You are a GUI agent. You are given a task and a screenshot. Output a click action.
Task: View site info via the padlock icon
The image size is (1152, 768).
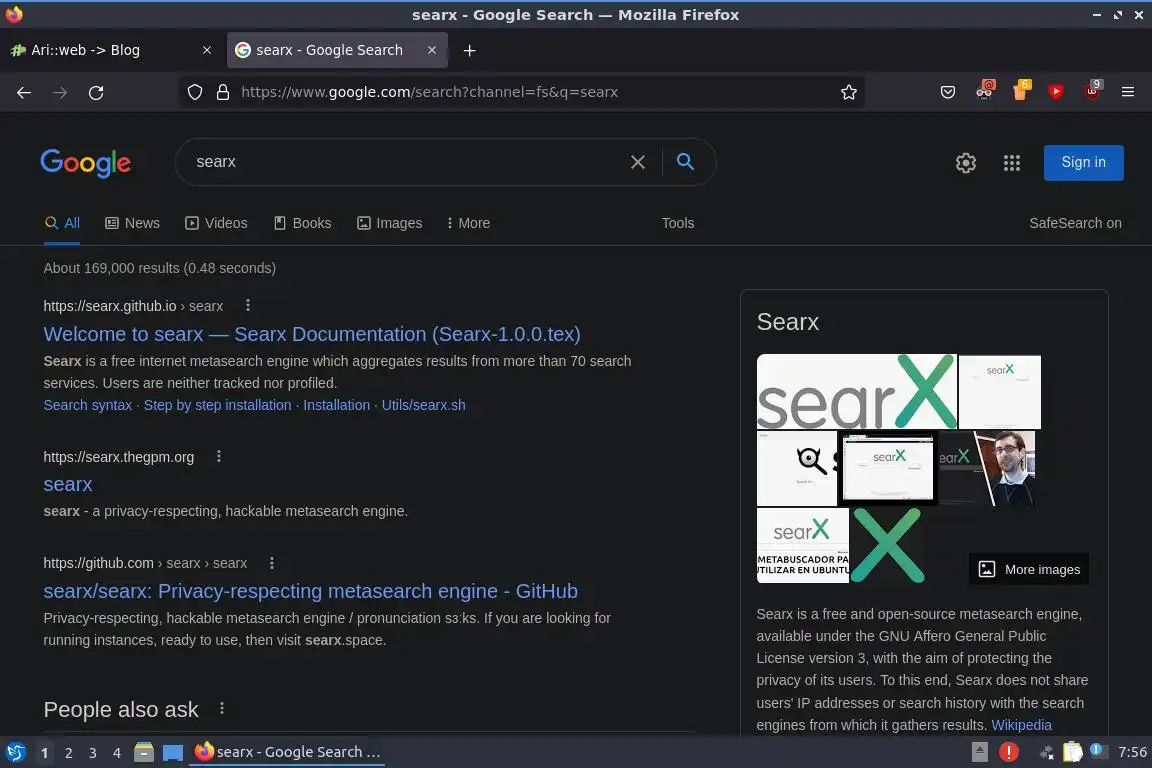coord(223,92)
